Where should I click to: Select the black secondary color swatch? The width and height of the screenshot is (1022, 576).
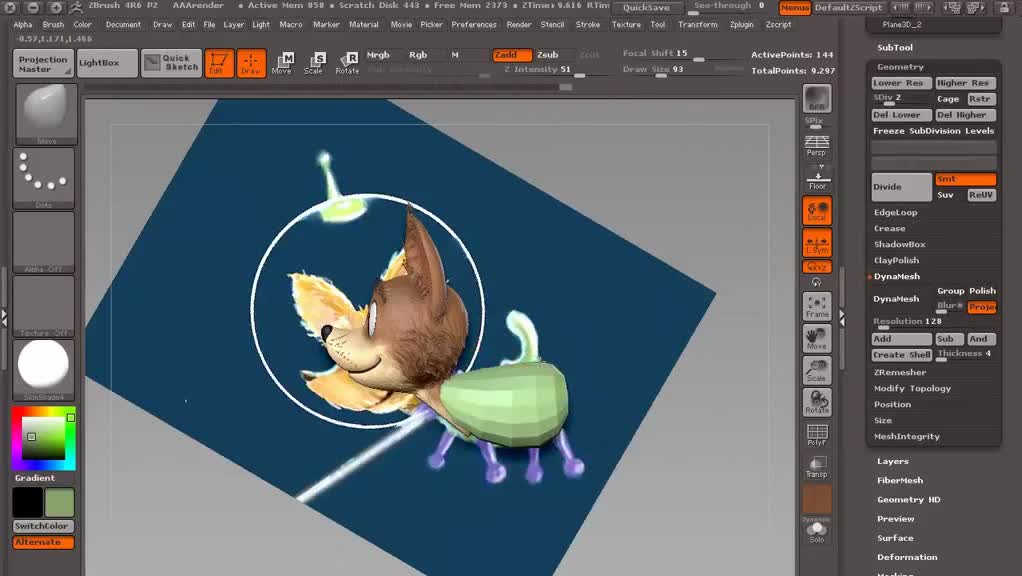(x=27, y=502)
